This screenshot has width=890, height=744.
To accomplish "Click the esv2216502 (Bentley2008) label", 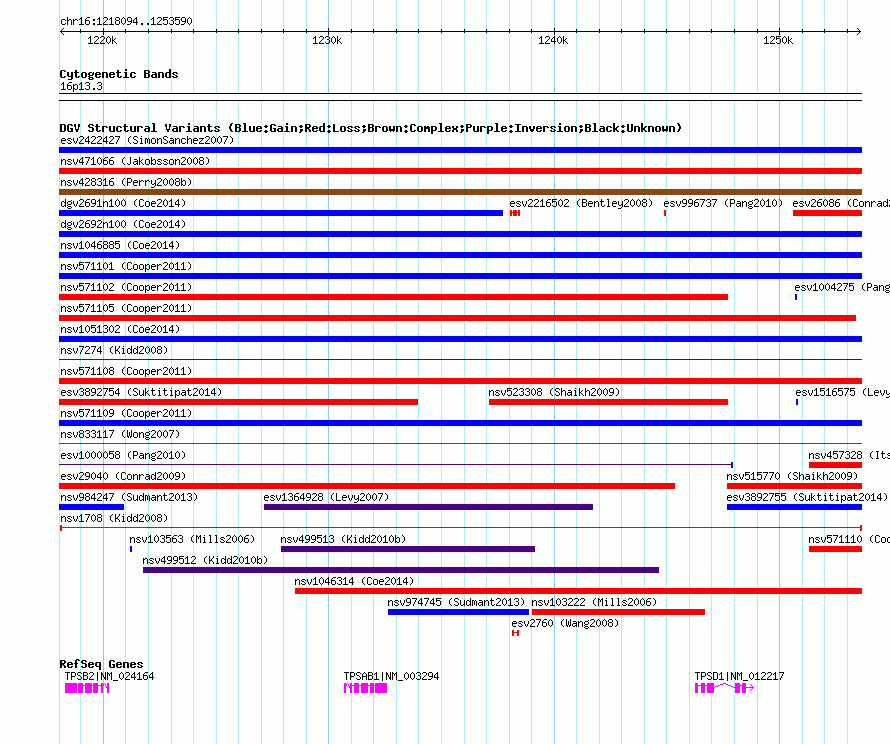I will pyautogui.click(x=581, y=203).
